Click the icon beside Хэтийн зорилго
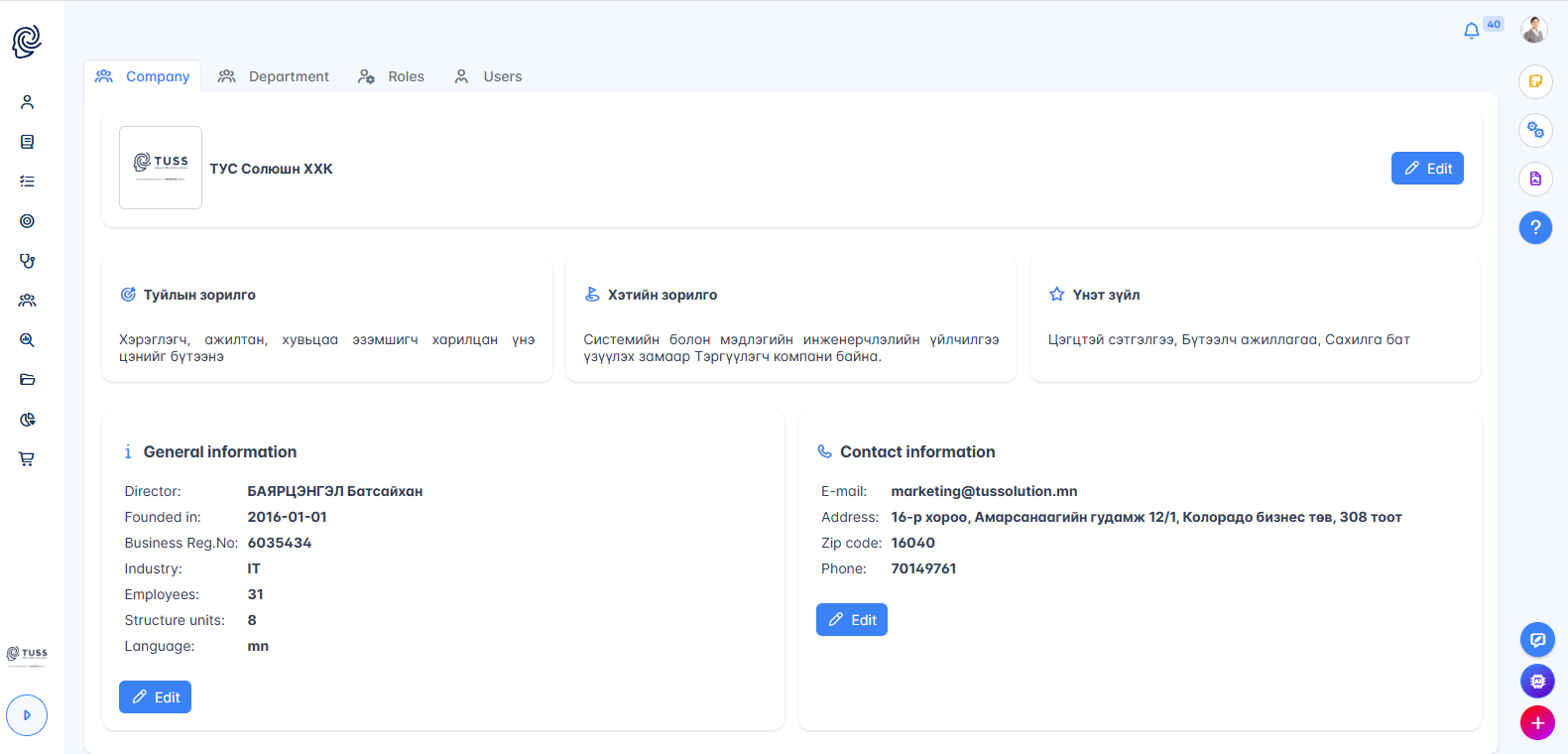Viewport: 1568px width, 754px height. pyautogui.click(x=592, y=295)
